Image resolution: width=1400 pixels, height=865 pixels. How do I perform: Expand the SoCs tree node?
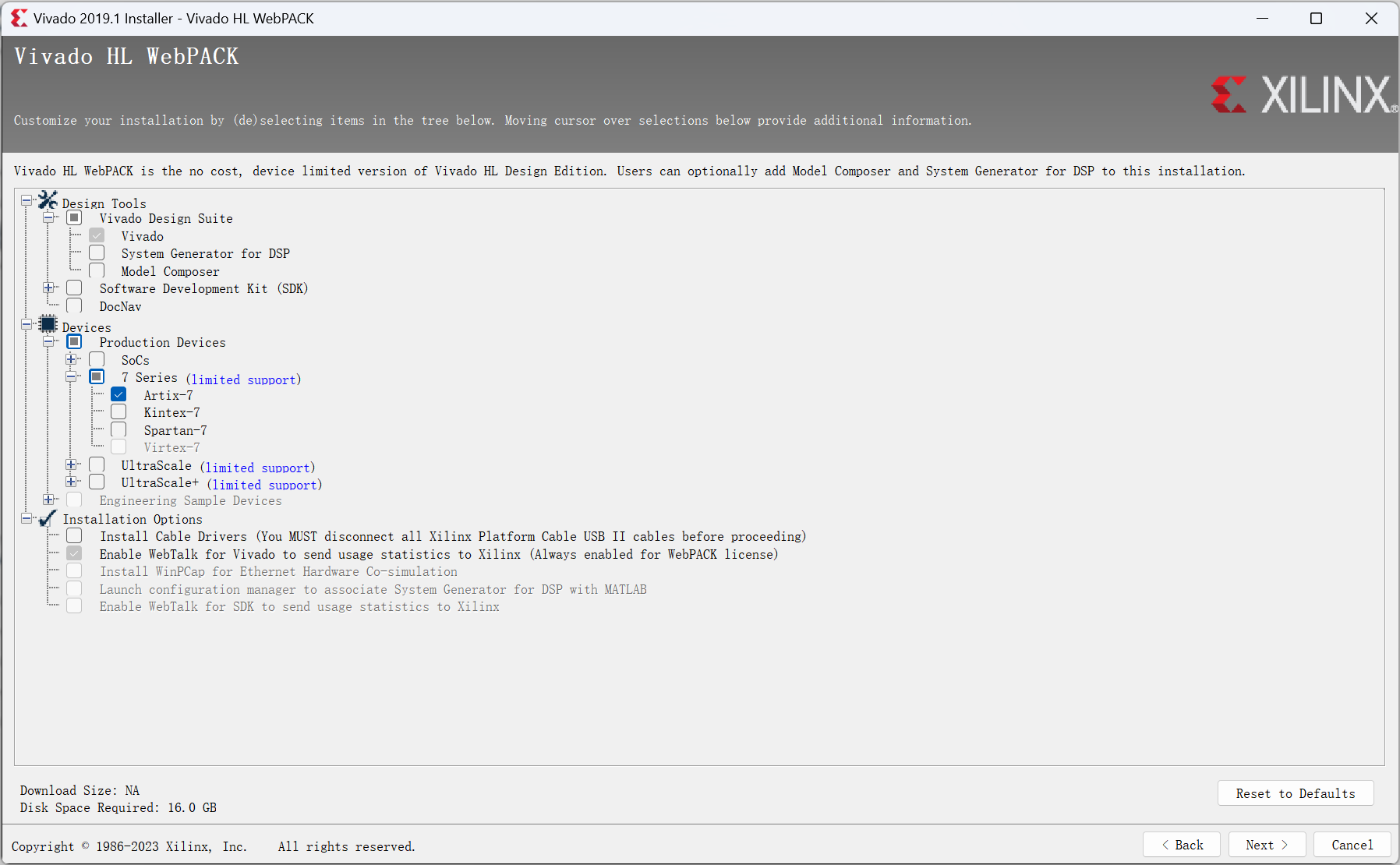click(x=71, y=359)
